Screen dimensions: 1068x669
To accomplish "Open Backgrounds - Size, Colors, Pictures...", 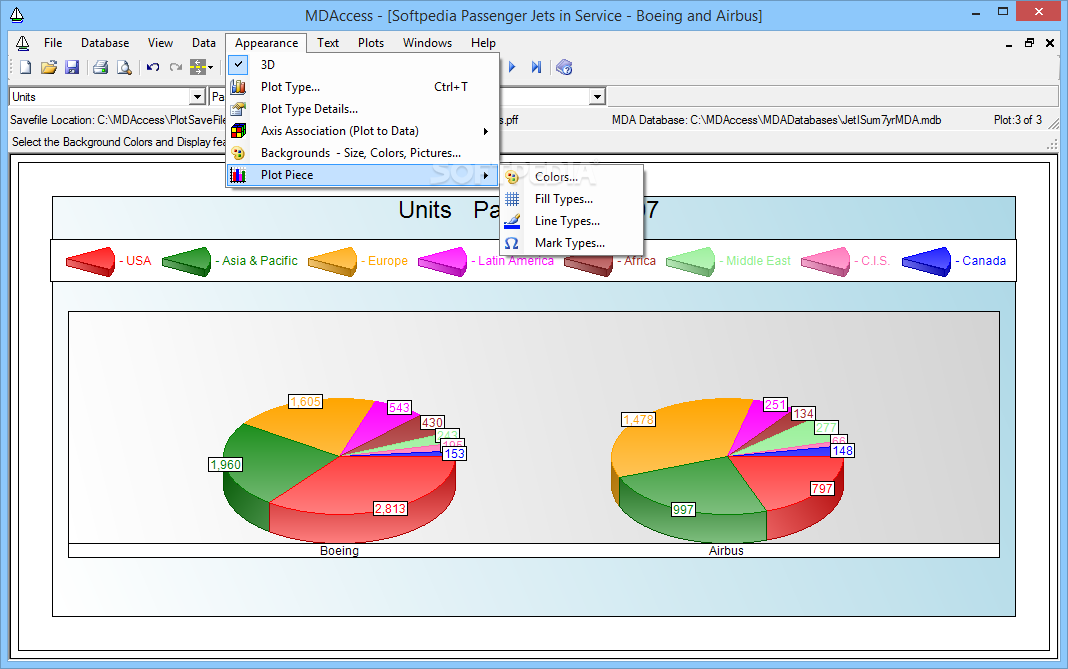I will click(x=363, y=153).
